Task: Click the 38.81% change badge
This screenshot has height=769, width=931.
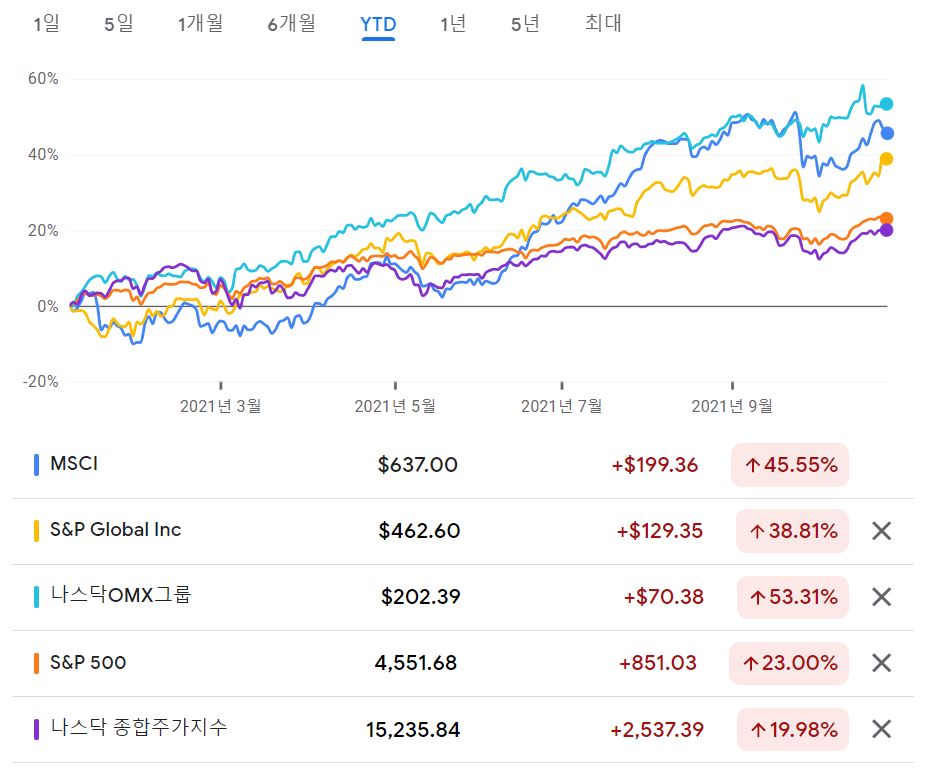Action: point(792,531)
